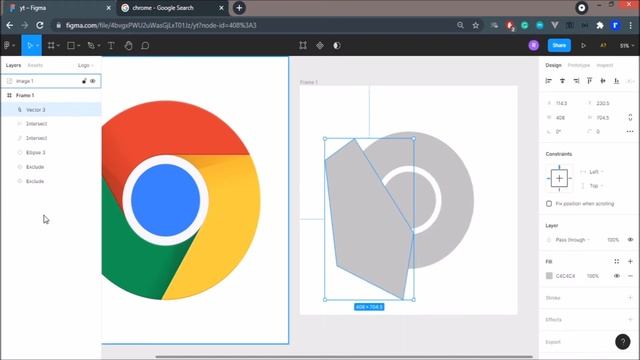Expand the Frame tool options arrow

(58, 46)
